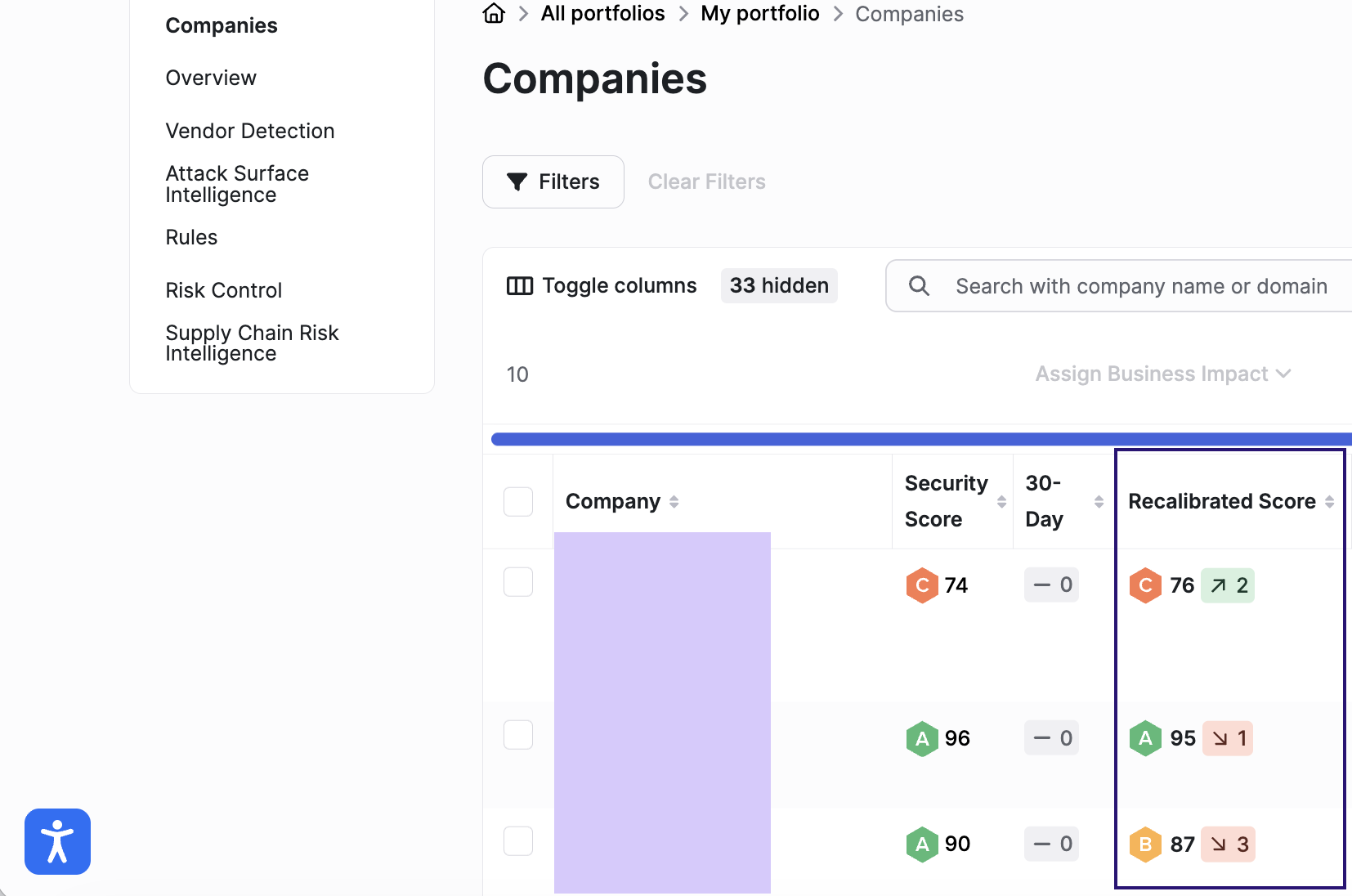Click the funnel icon on Filters button

[517, 181]
